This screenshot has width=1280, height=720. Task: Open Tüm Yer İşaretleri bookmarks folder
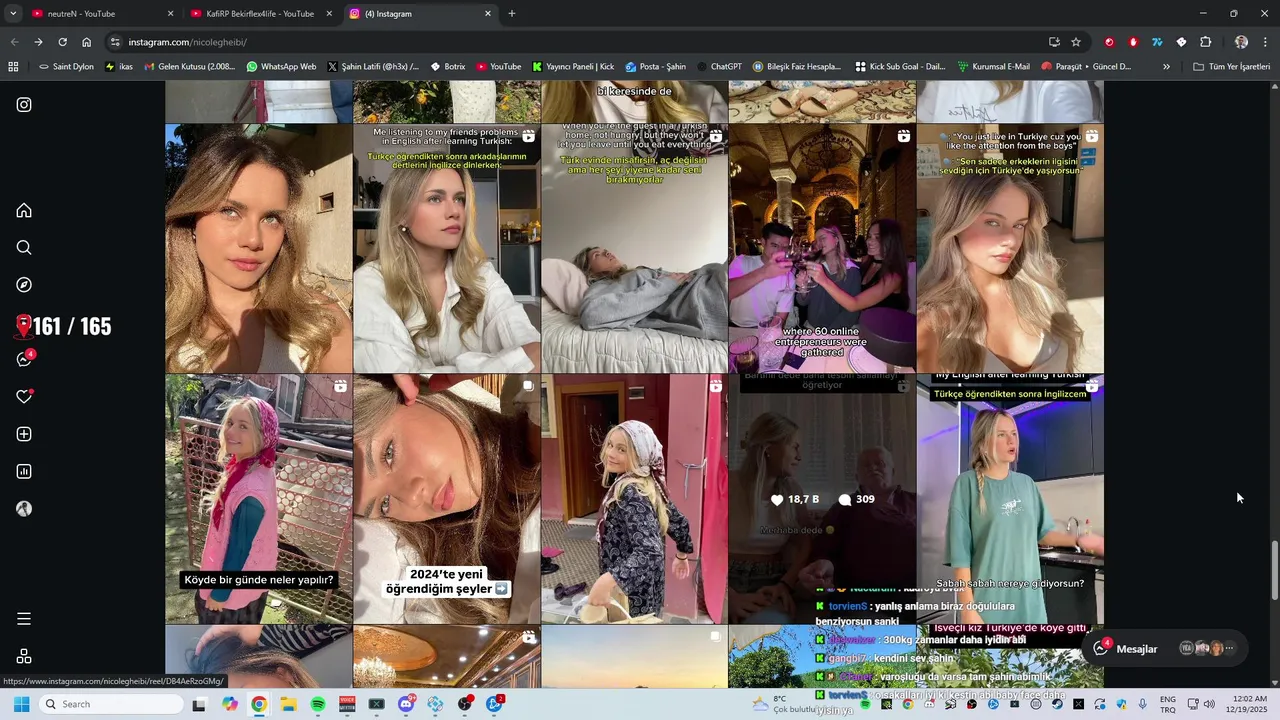coord(1232,67)
